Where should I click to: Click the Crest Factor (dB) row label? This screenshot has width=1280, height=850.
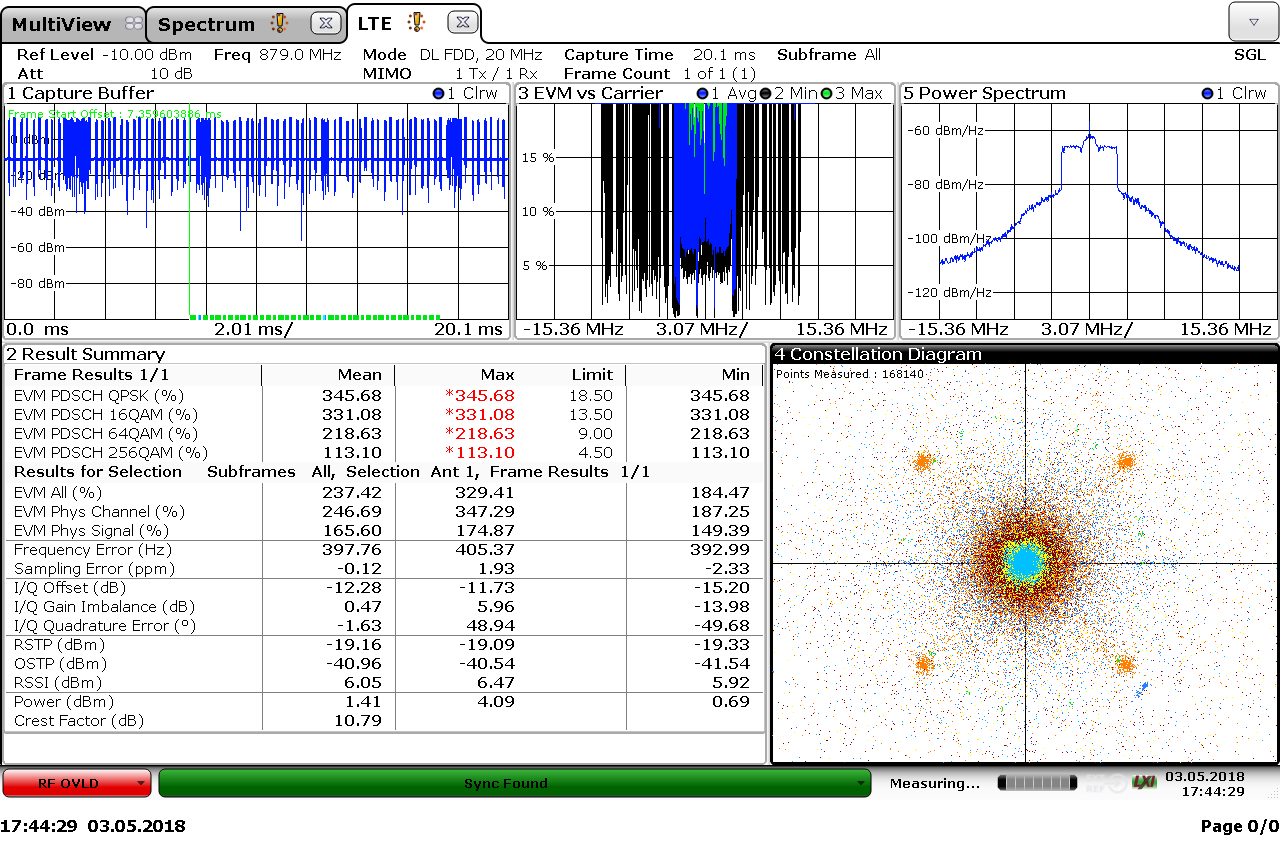[x=79, y=721]
